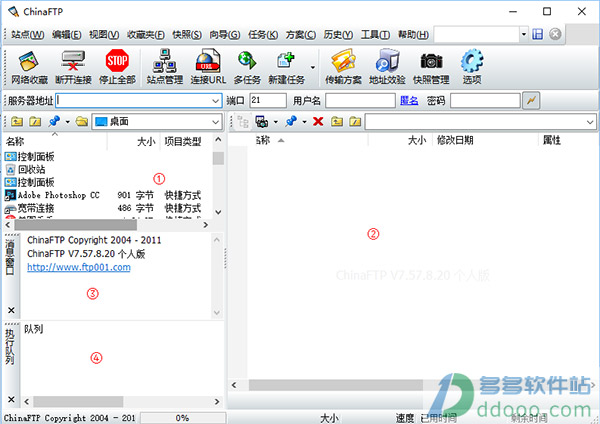
Task: Click the local pane blue pin icon
Action: [x=54, y=122]
